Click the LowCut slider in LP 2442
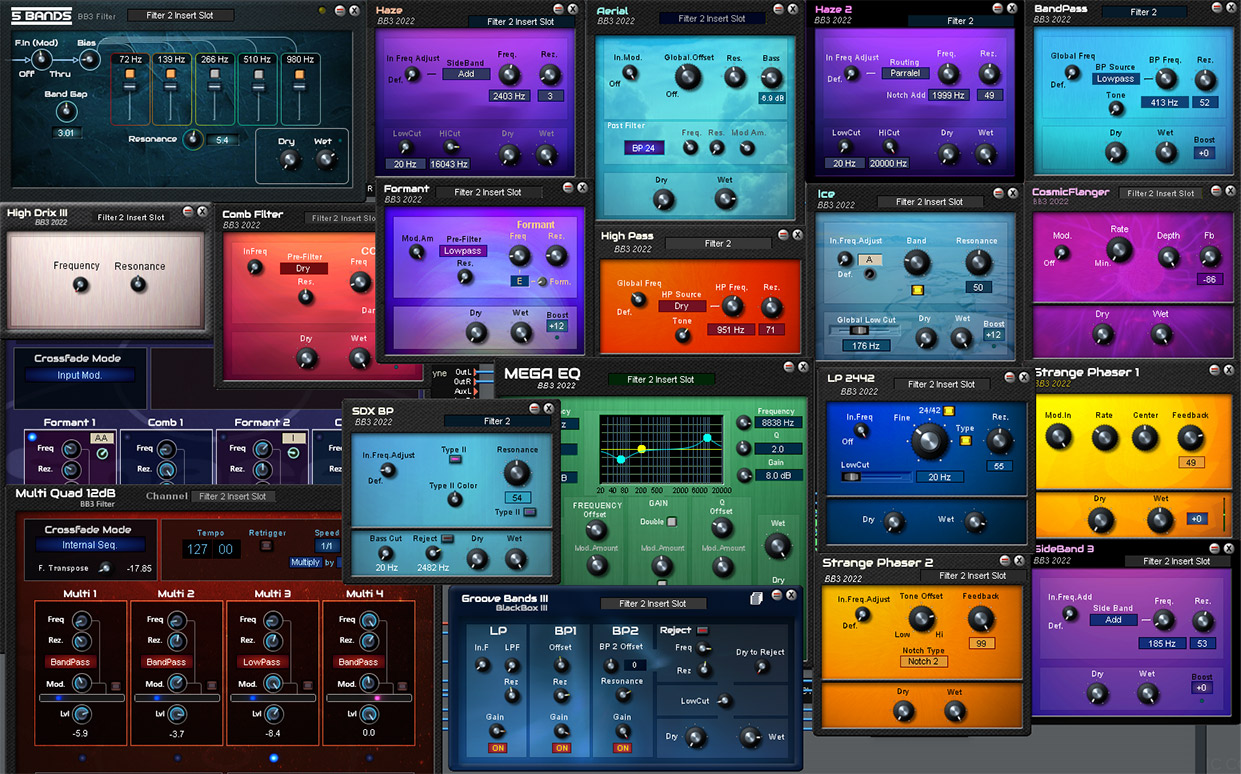 (852, 477)
